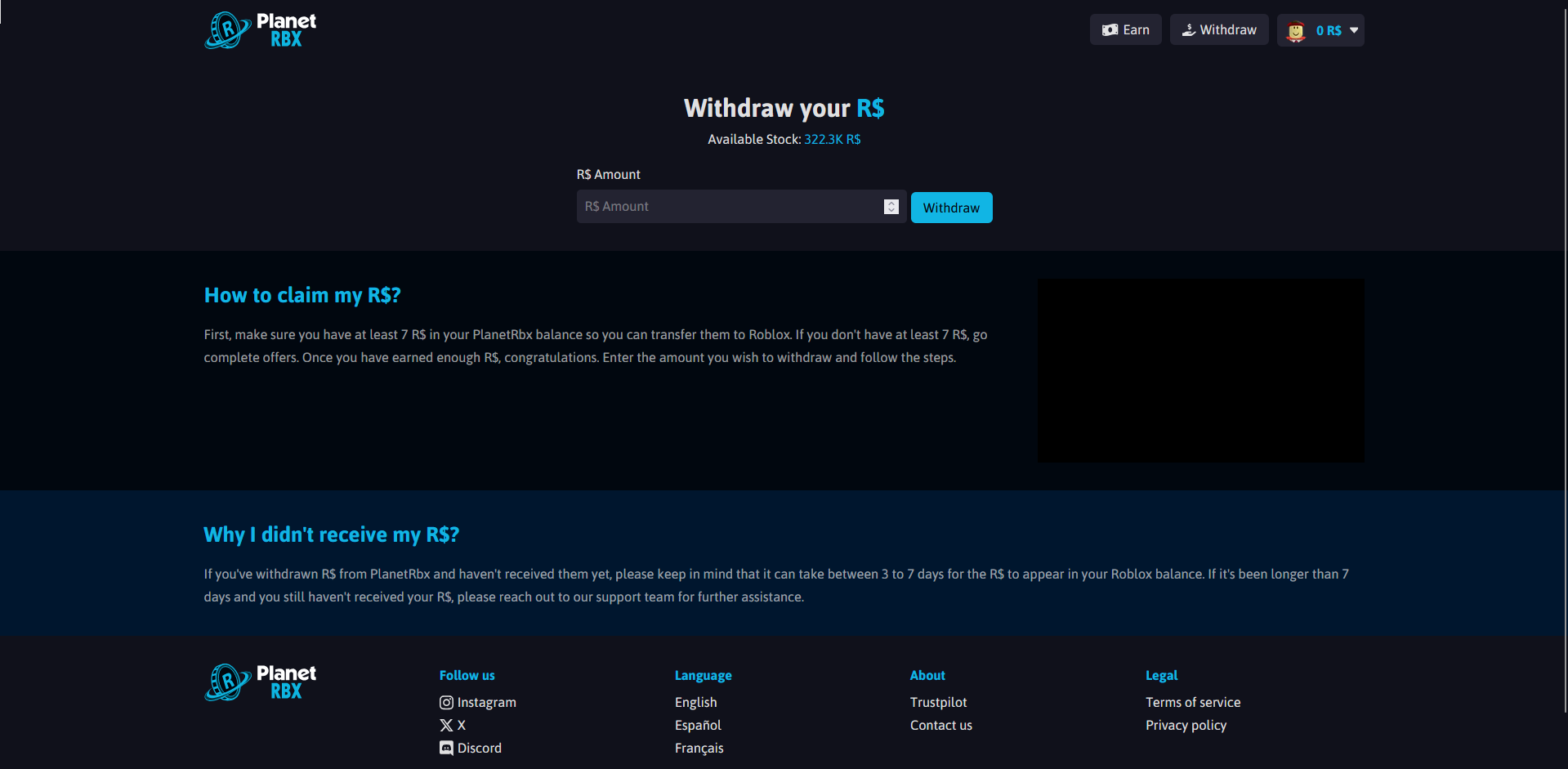Click the user avatar icon

coord(1296,31)
